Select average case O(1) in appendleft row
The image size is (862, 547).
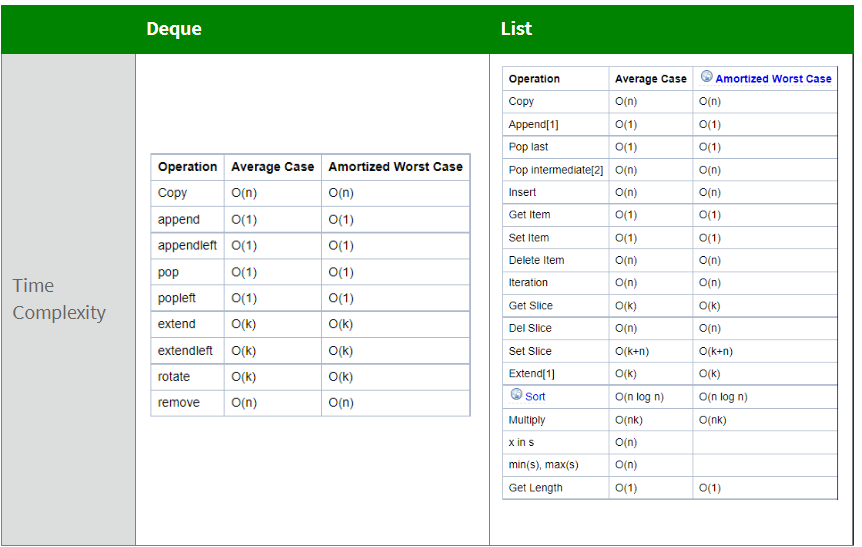(244, 246)
